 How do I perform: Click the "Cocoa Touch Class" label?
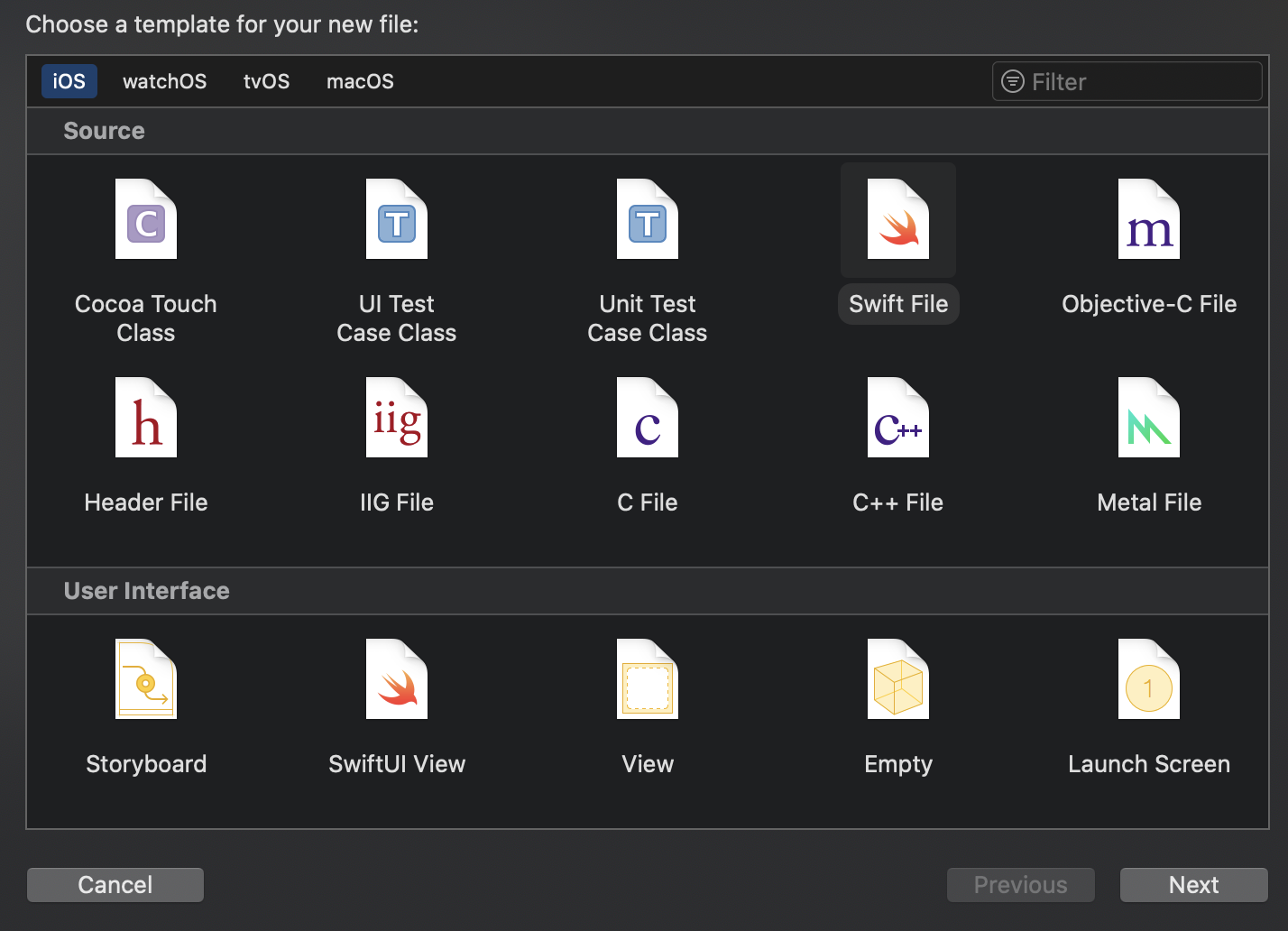coord(146,318)
